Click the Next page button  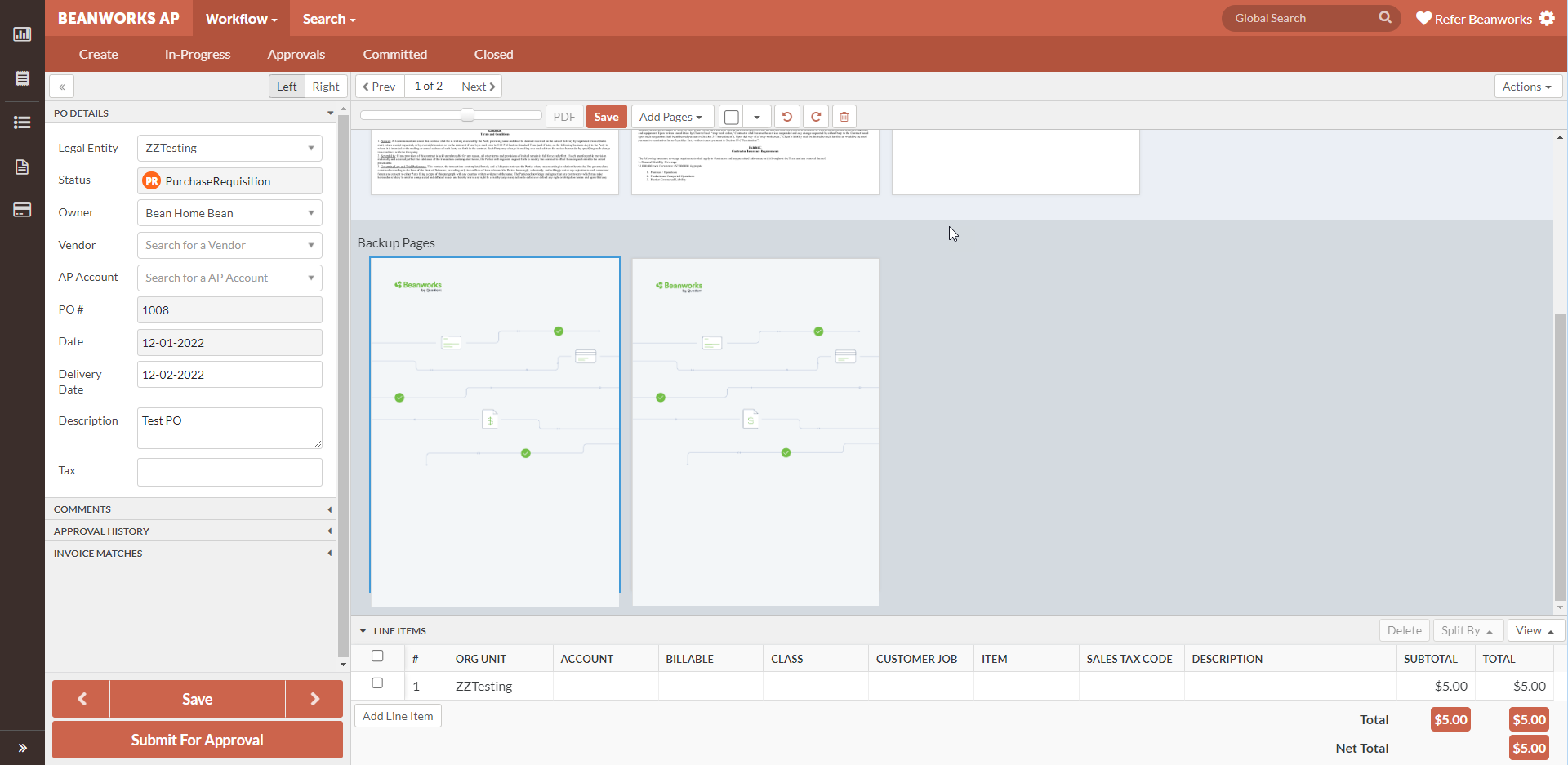pyautogui.click(x=478, y=87)
